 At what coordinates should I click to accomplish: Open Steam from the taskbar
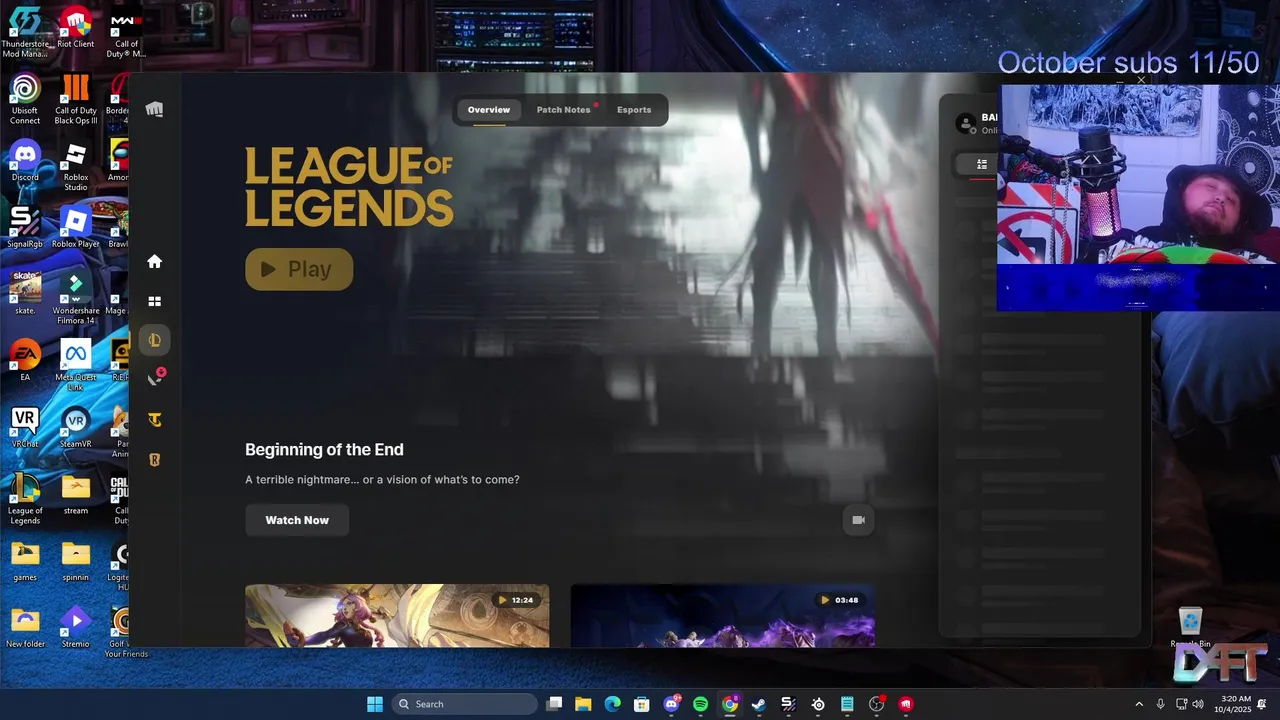[759, 704]
